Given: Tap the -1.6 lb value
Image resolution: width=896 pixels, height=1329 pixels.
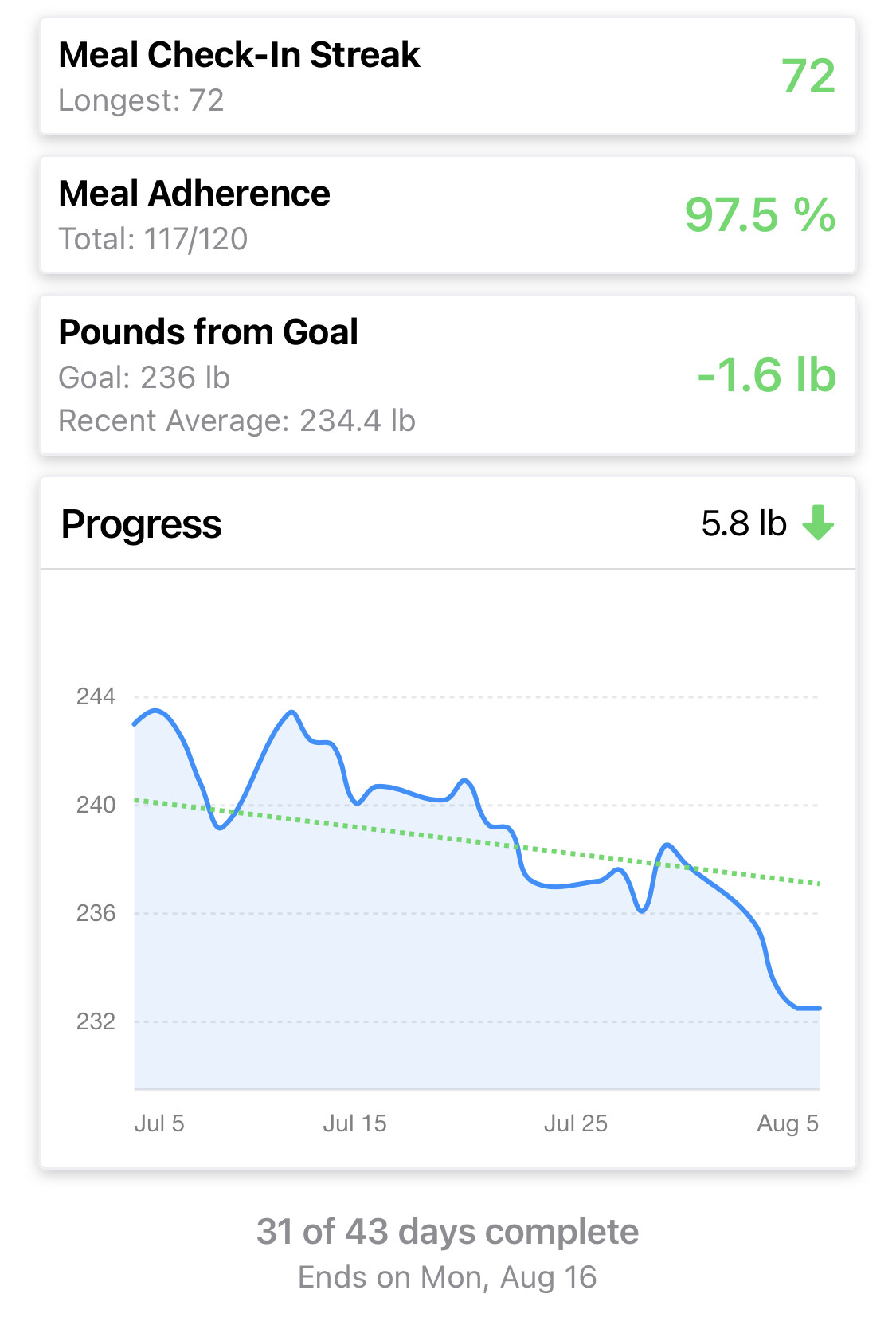Looking at the screenshot, I should click(x=766, y=374).
